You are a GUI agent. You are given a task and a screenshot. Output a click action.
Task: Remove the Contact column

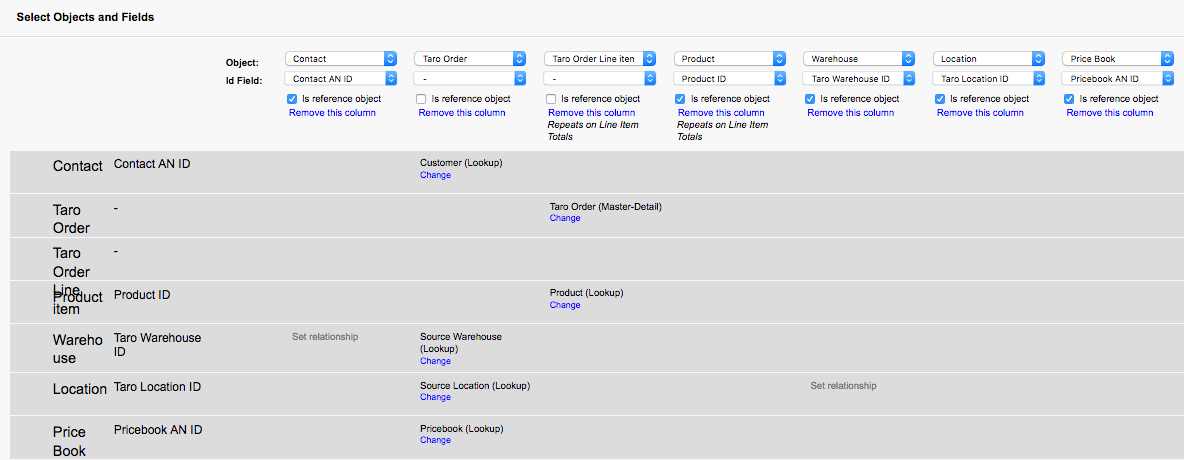[332, 113]
